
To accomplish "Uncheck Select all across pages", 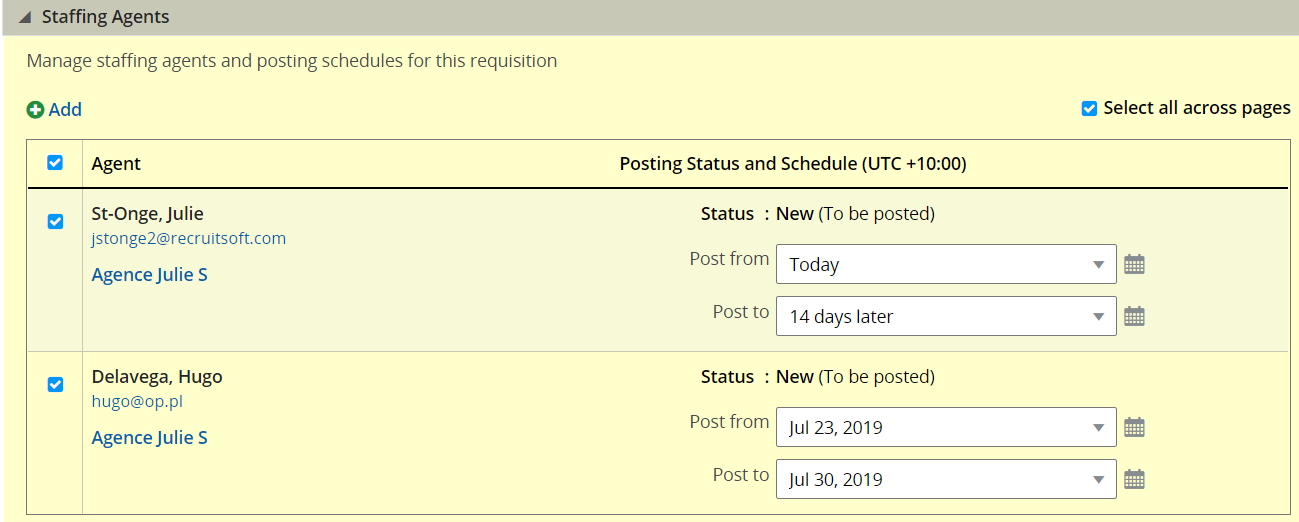I will tap(1090, 108).
